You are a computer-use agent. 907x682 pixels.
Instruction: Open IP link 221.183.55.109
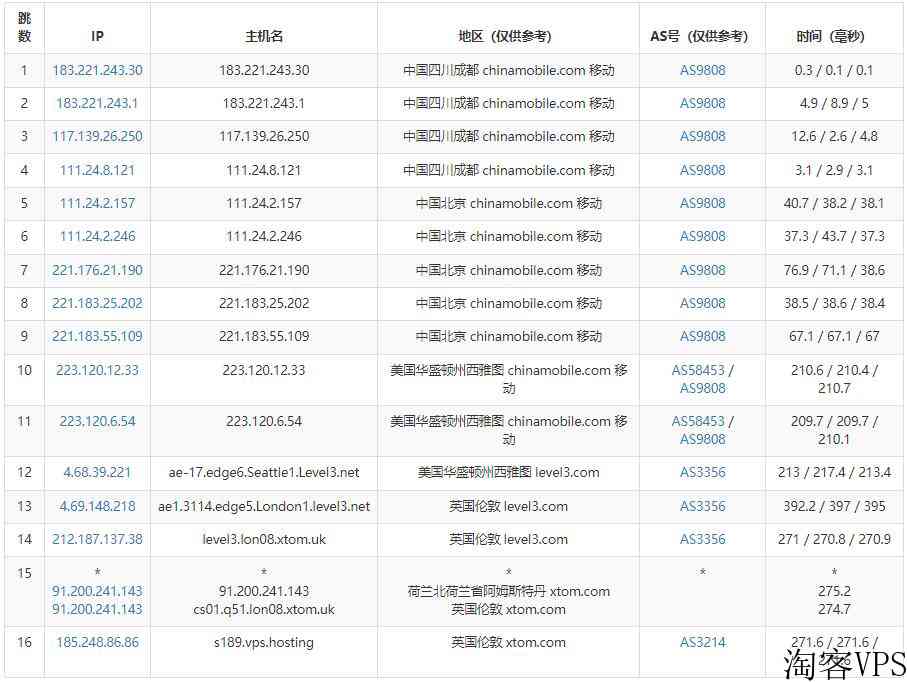coord(97,336)
